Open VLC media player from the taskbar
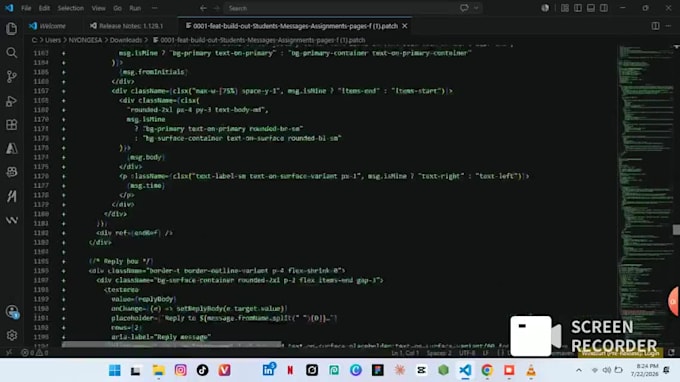 coord(531,370)
